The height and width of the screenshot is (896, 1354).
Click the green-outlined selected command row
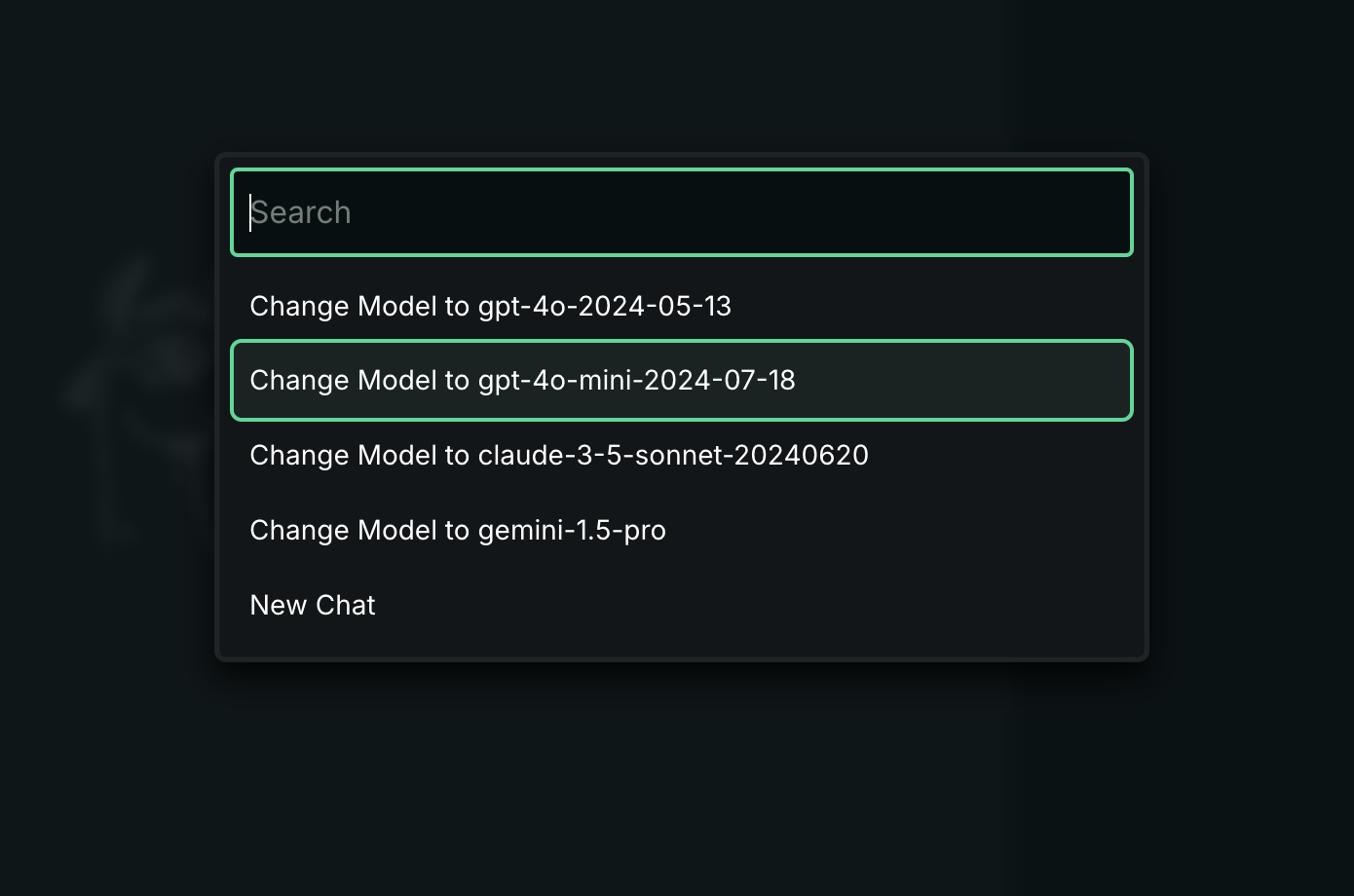[x=681, y=380]
